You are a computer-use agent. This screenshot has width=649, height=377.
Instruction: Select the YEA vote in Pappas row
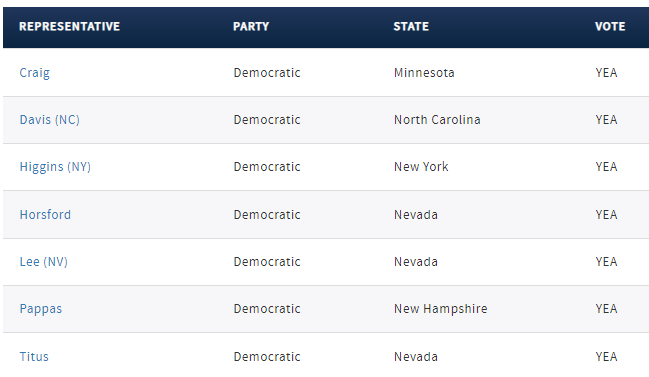606,309
